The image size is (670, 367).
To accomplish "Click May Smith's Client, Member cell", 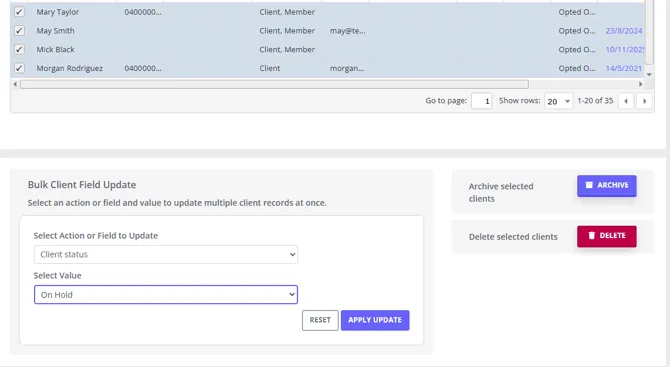I will point(287,31).
